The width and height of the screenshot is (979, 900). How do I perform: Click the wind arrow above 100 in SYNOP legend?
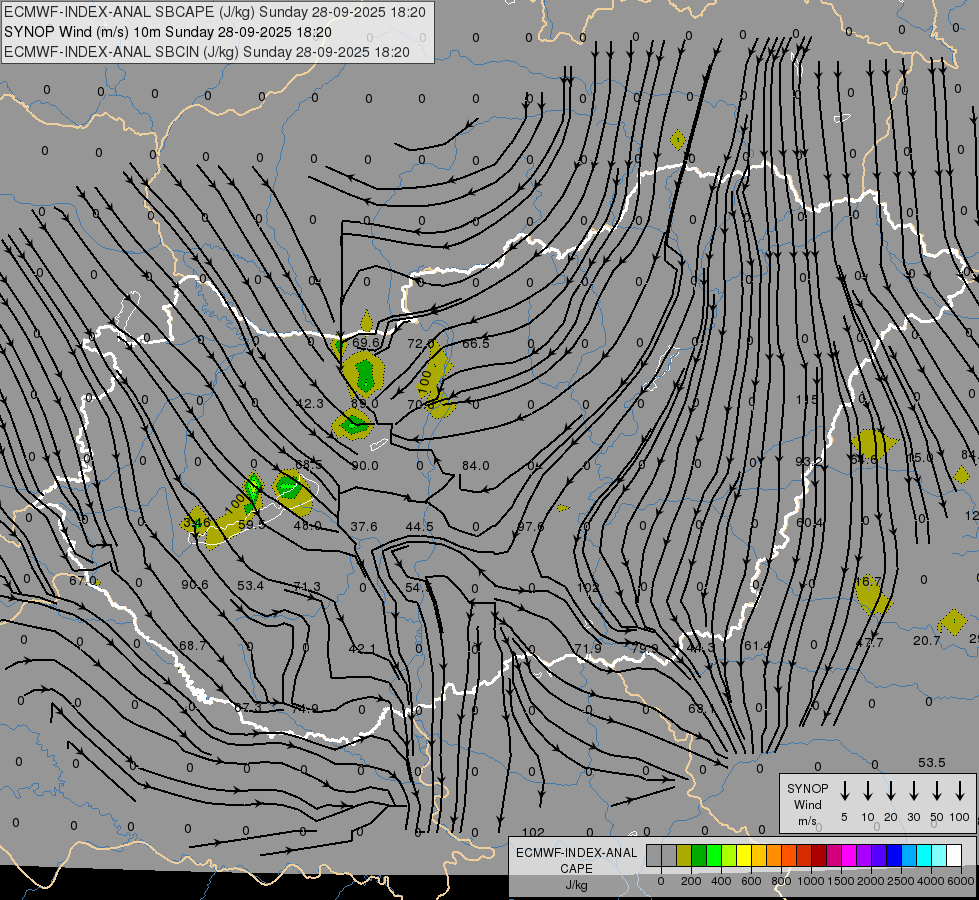coord(960,791)
